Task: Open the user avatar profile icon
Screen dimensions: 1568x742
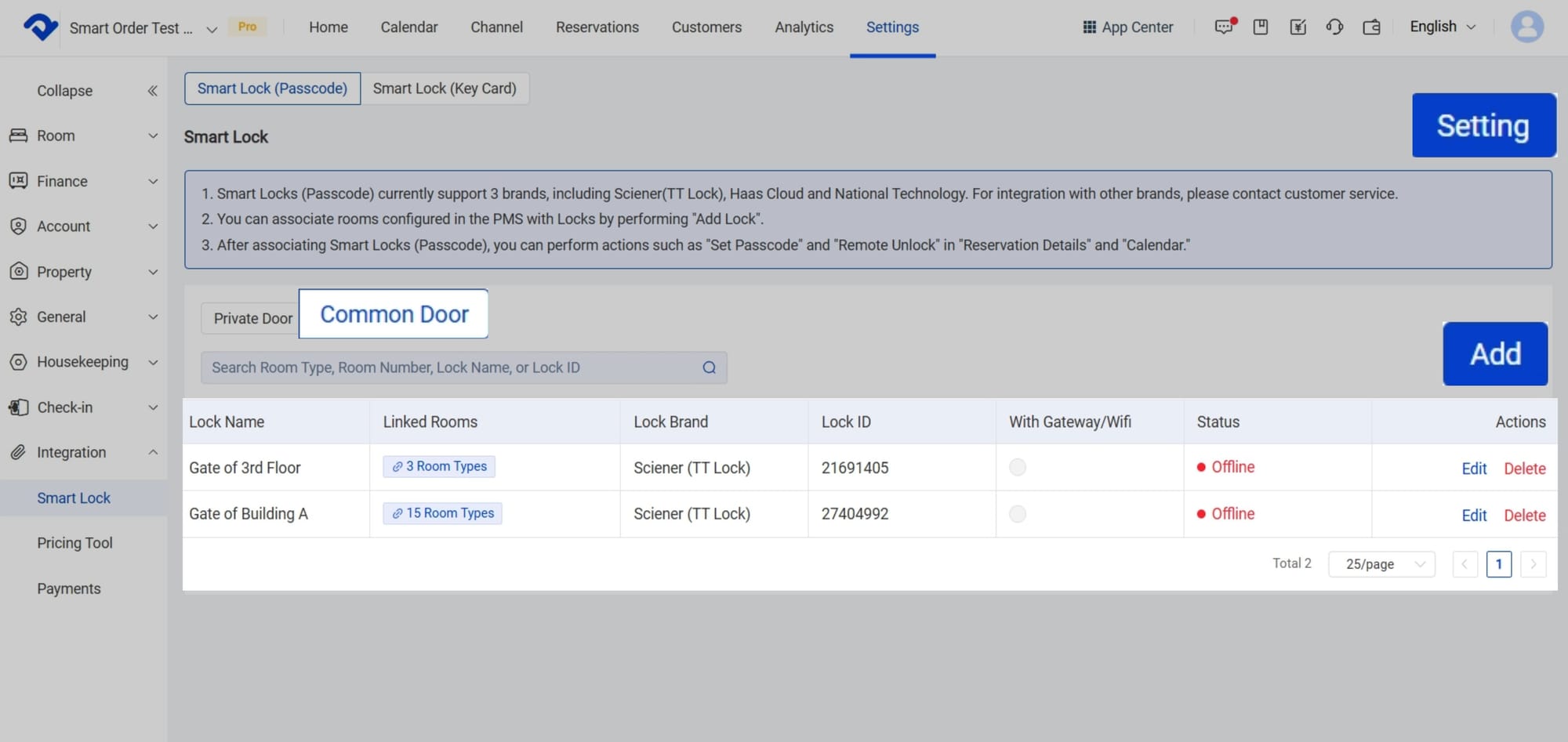Action: click(1526, 27)
